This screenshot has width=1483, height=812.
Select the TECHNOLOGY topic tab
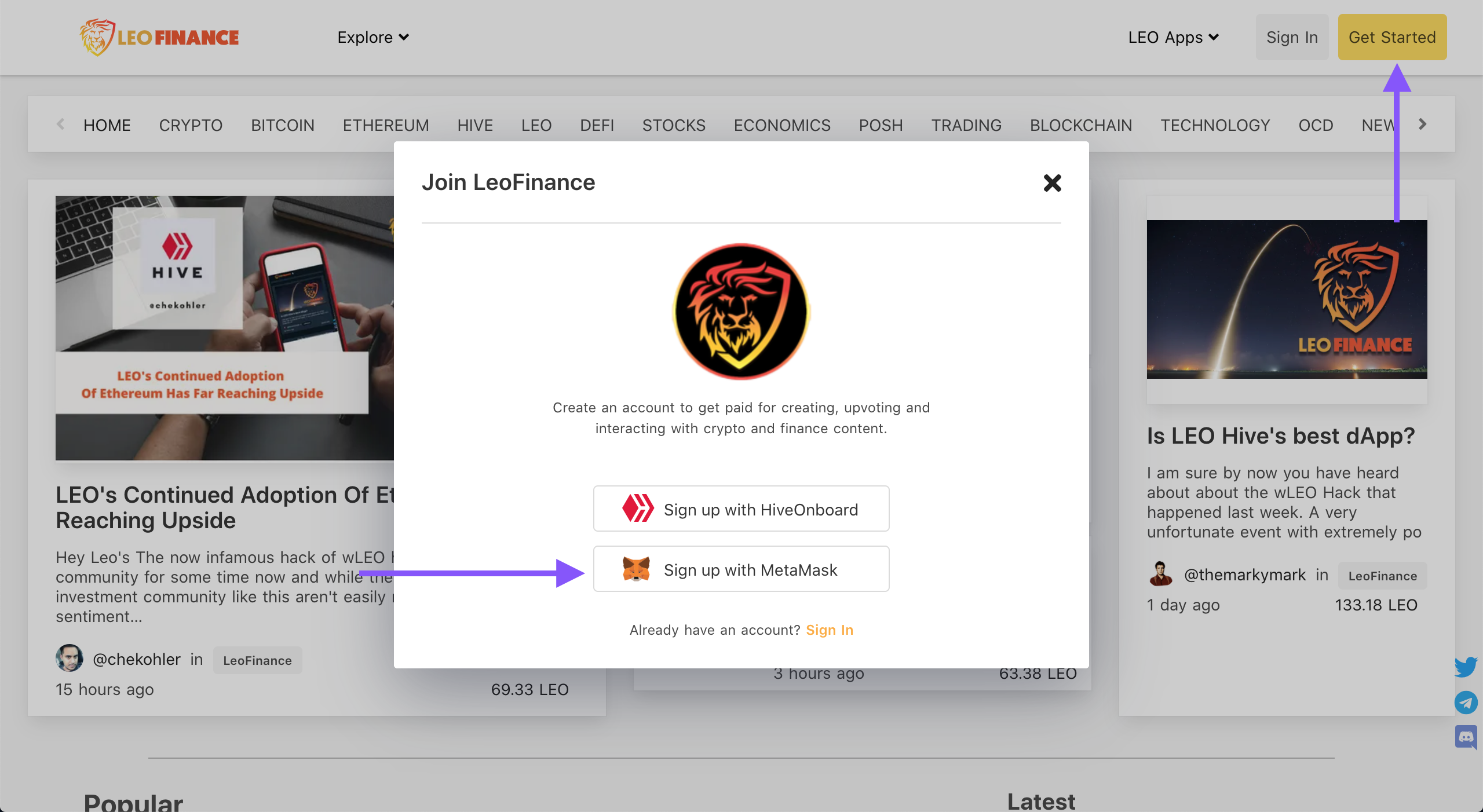tap(1215, 125)
